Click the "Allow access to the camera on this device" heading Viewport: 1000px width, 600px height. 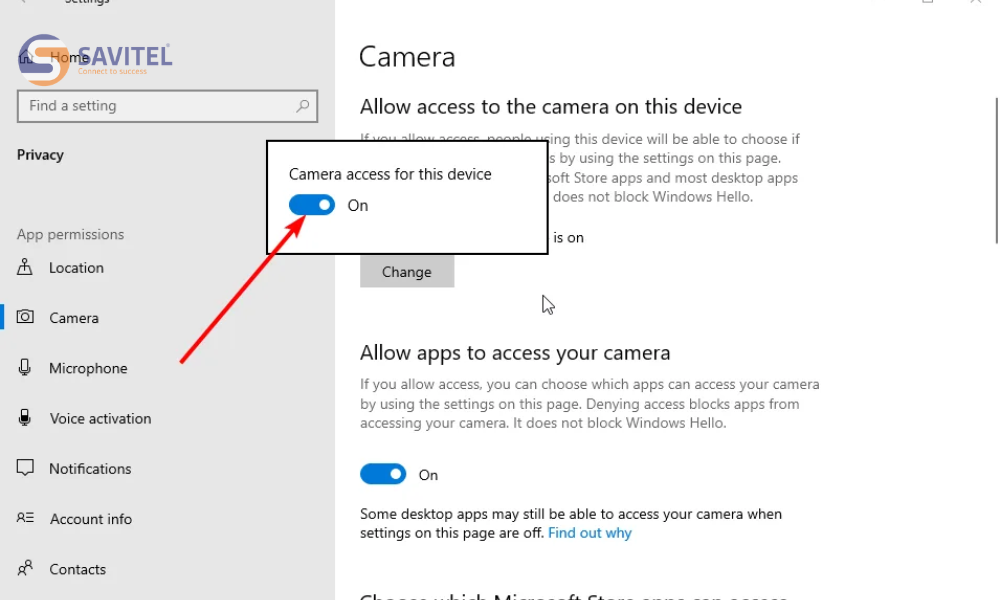click(x=550, y=106)
